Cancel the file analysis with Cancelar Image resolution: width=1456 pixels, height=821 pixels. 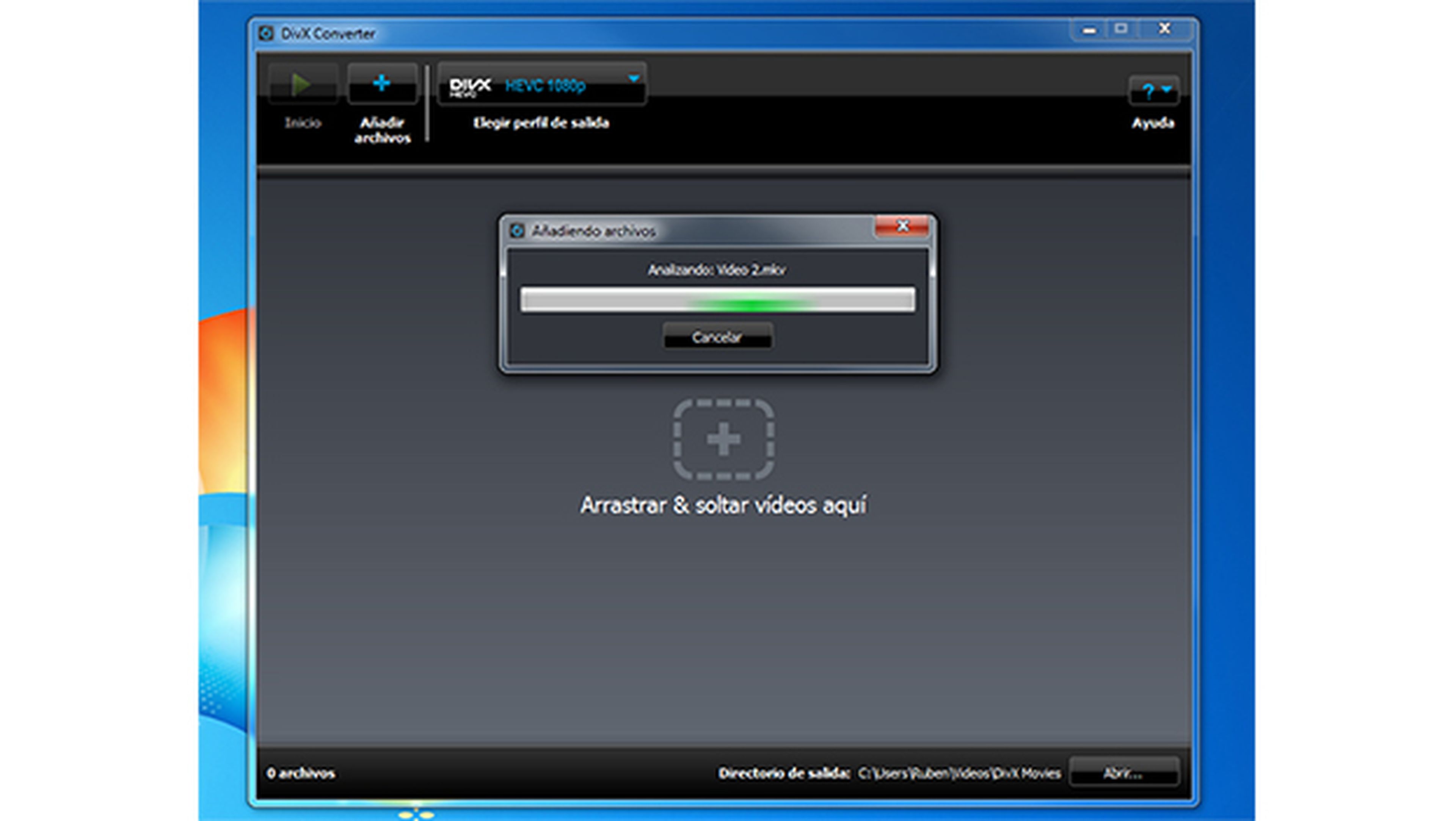pos(717,337)
